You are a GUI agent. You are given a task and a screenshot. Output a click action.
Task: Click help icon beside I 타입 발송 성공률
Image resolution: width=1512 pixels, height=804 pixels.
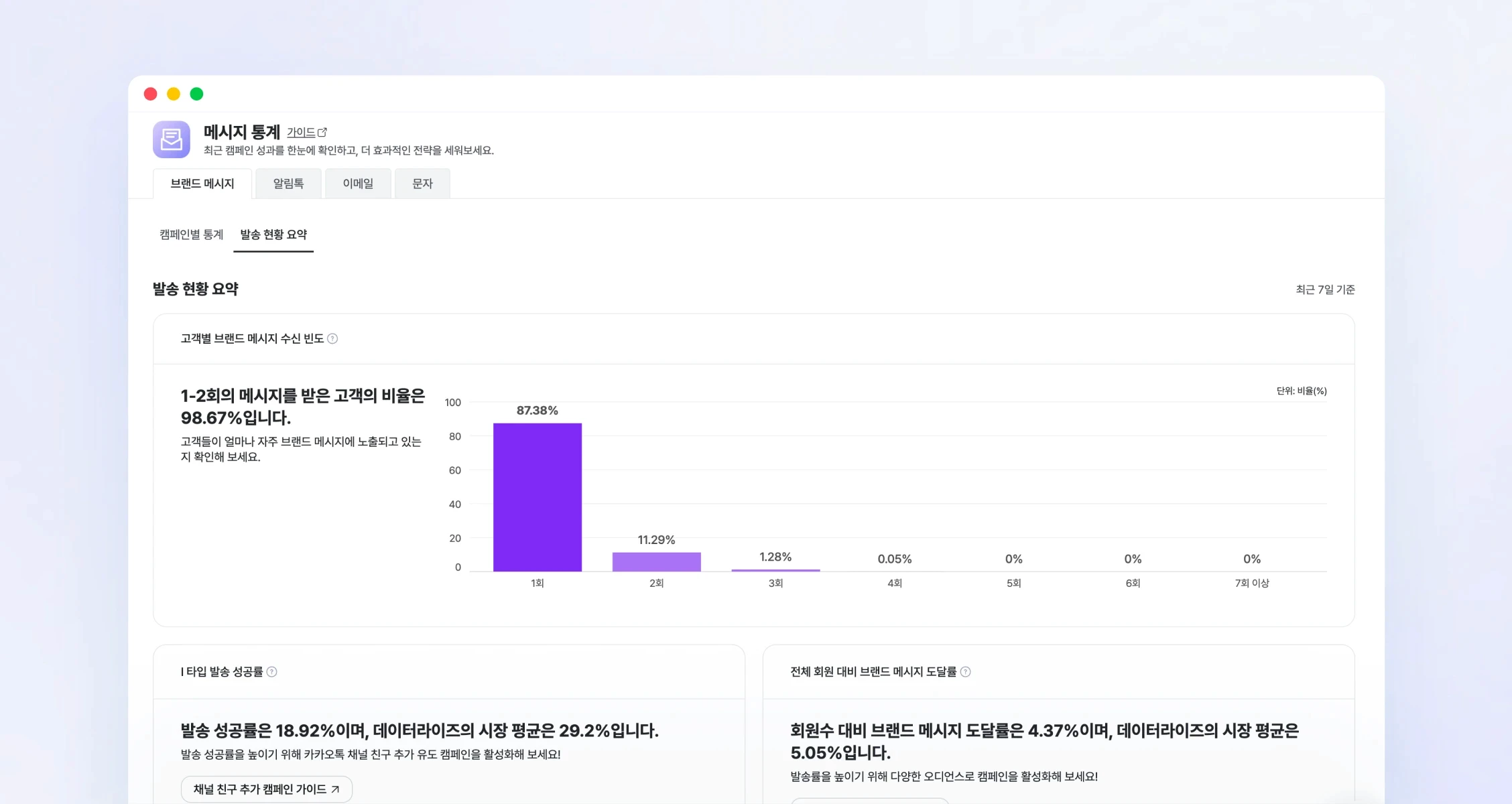click(x=272, y=672)
